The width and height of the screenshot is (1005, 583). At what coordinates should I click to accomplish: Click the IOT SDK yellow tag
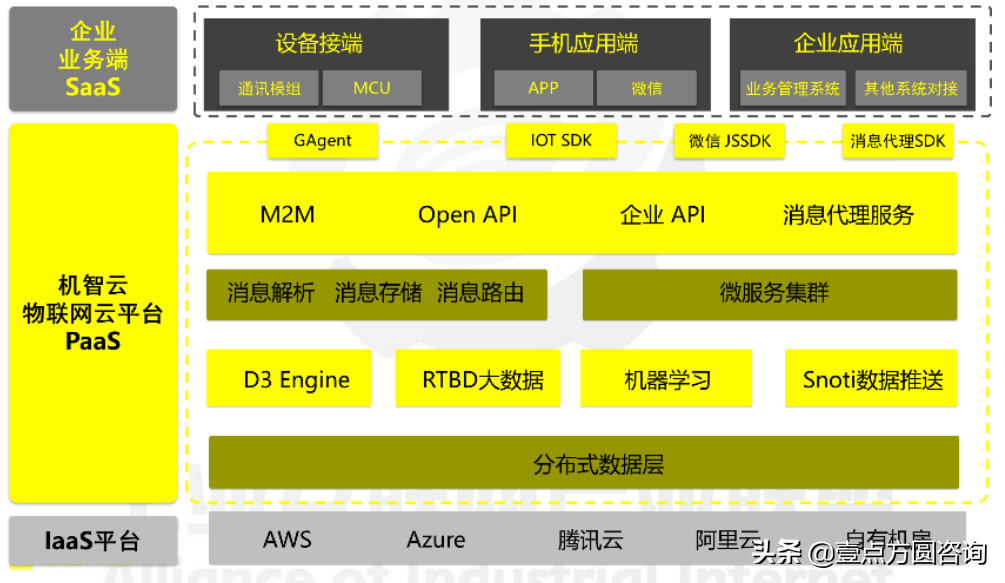click(x=561, y=141)
